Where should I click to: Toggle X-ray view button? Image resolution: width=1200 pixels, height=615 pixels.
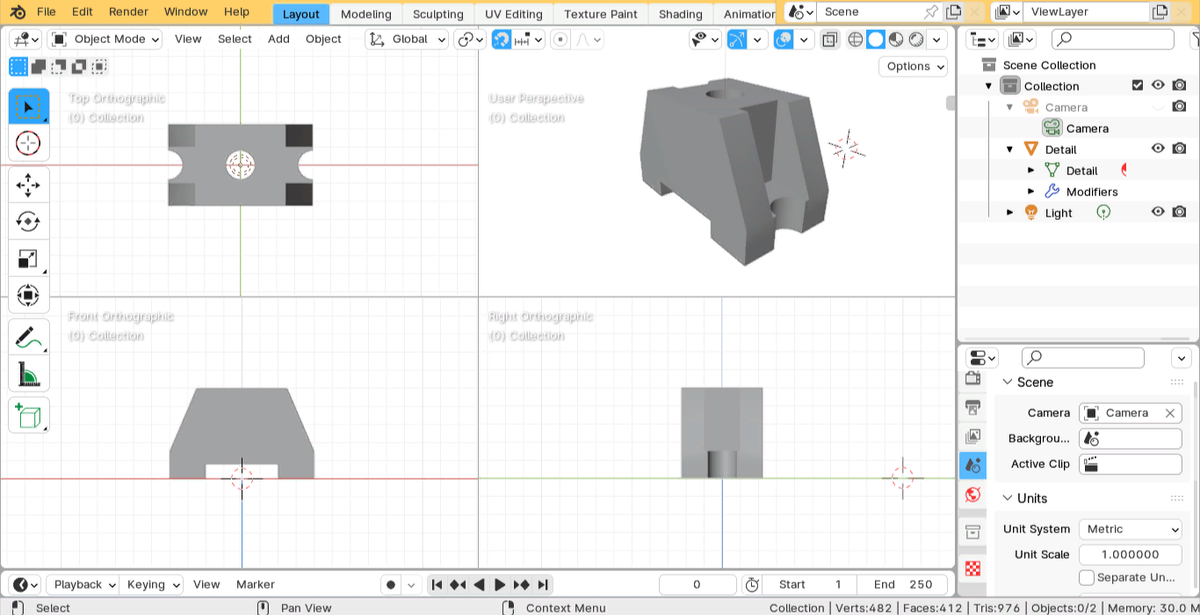(x=830, y=39)
